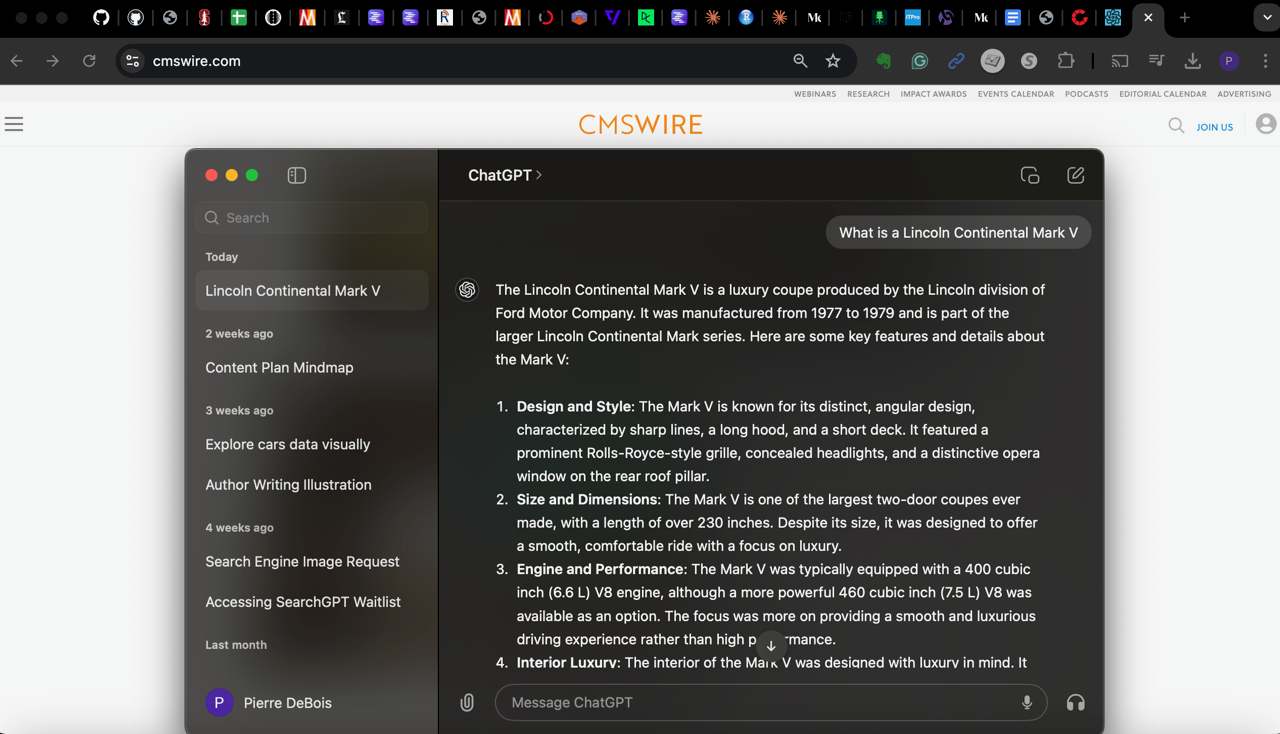Open the media controls music note icon

(x=1156, y=61)
